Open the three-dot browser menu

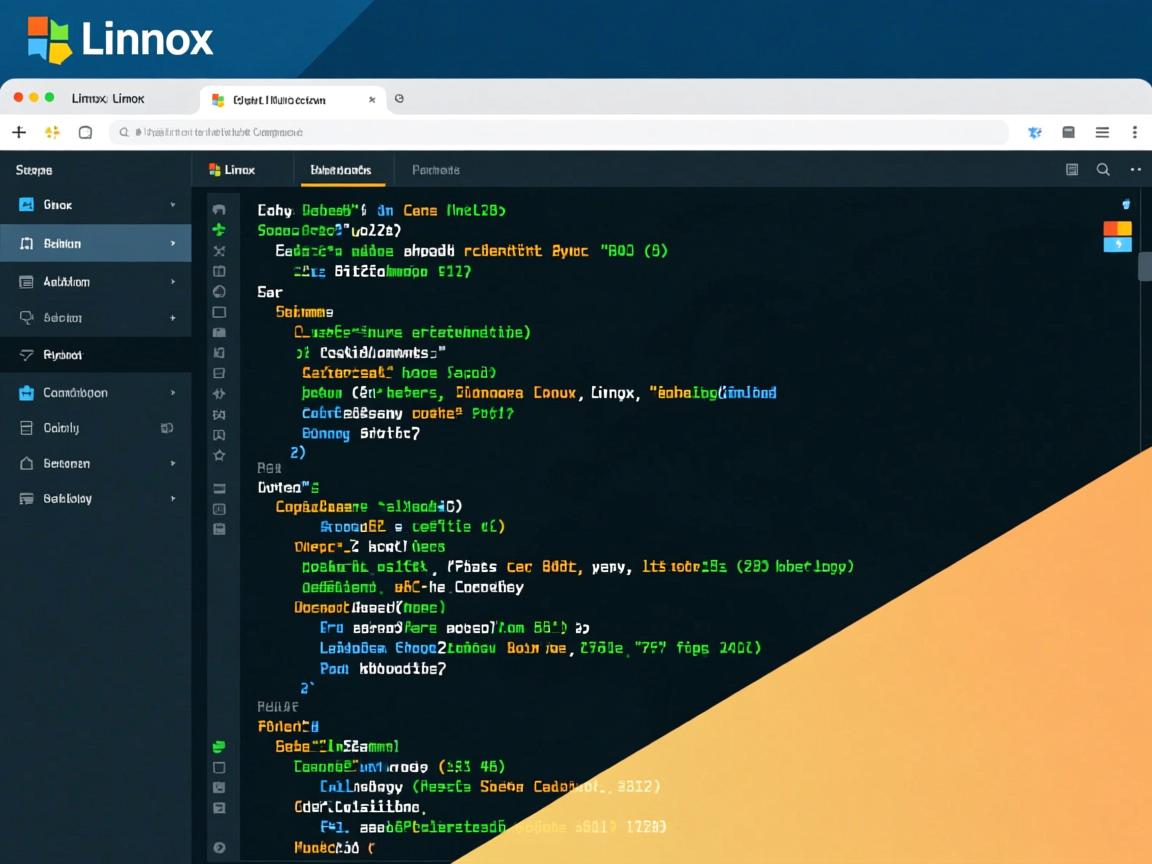pos(1135,132)
